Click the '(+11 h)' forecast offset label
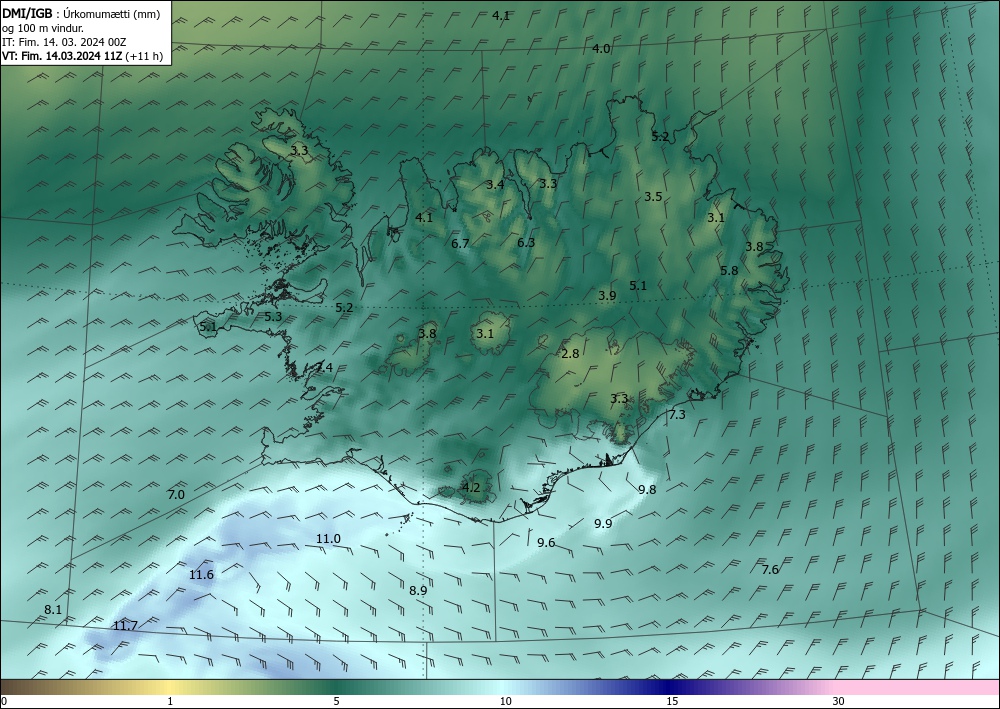Viewport: 1000px width, 709px height. pos(144,56)
